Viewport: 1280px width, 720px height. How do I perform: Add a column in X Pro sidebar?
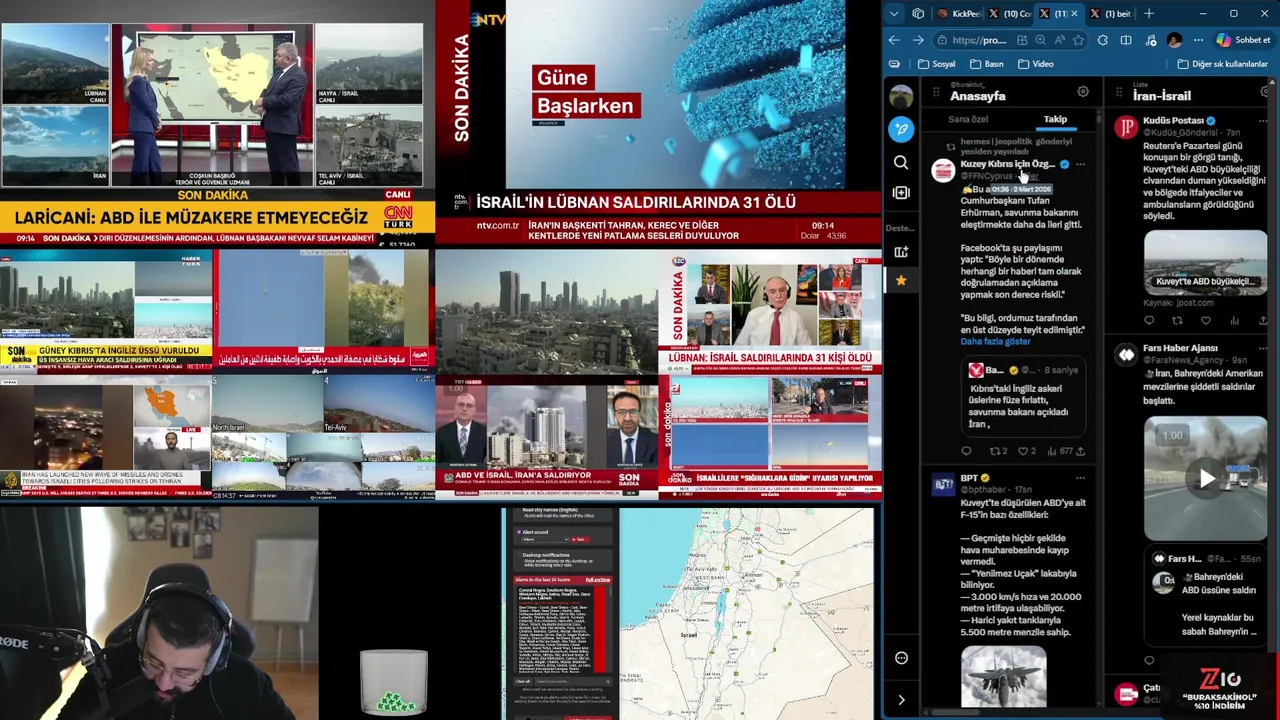(x=901, y=193)
